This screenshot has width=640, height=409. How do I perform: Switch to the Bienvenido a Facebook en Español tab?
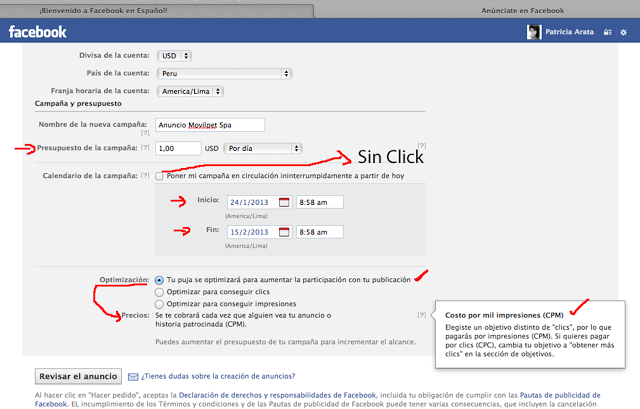click(x=104, y=11)
